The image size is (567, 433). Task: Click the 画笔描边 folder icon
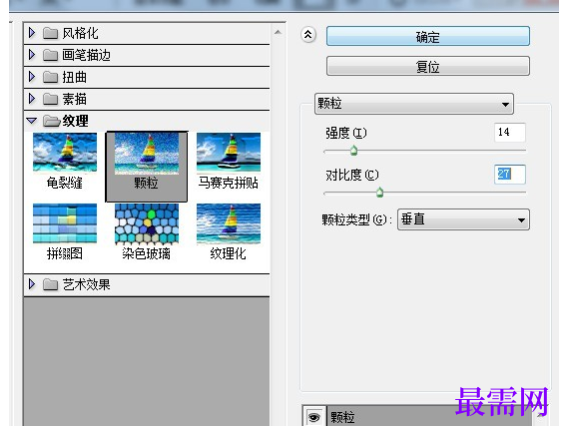(50, 55)
